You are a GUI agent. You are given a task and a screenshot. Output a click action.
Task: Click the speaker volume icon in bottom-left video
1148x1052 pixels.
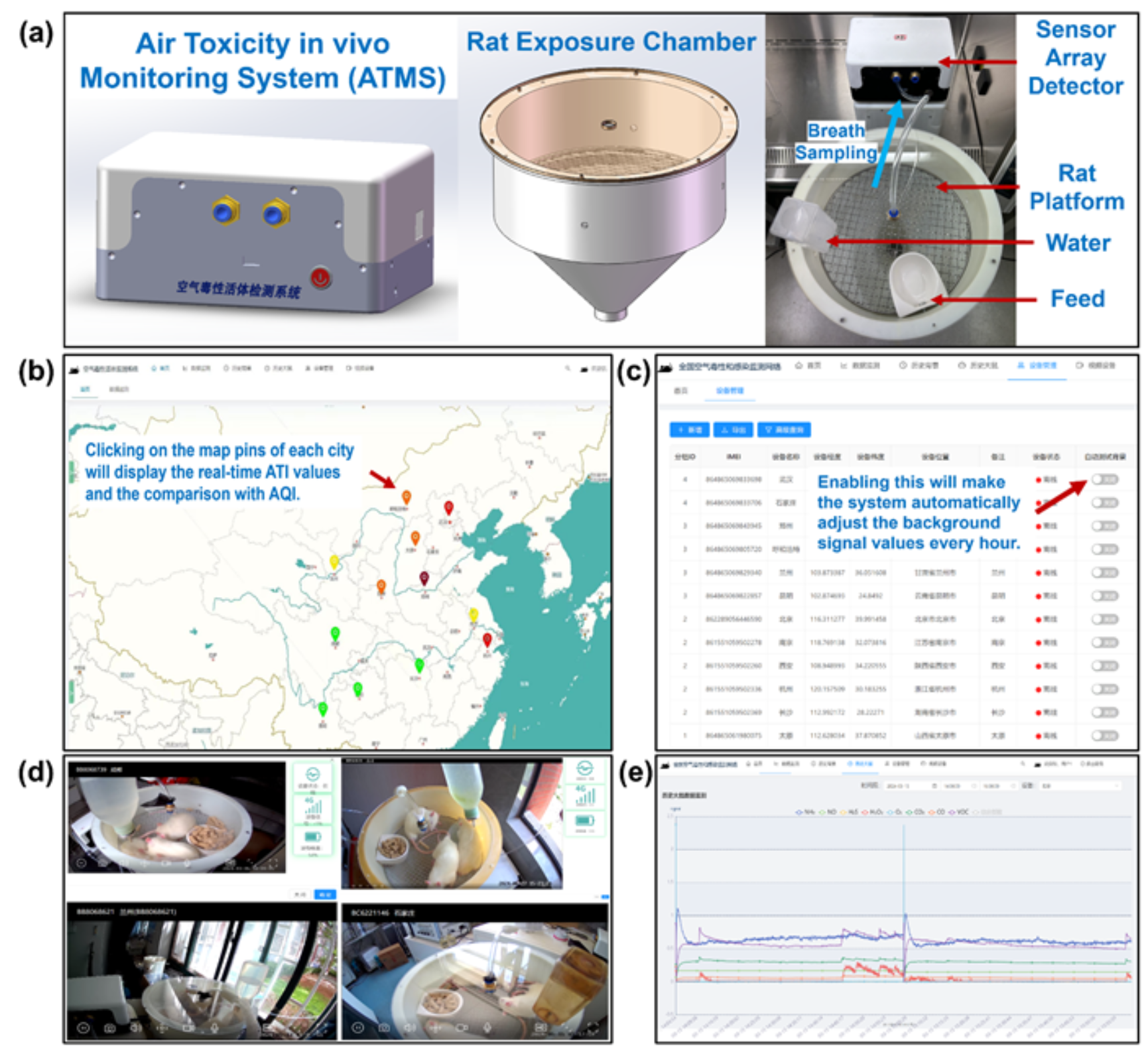tap(136, 1027)
